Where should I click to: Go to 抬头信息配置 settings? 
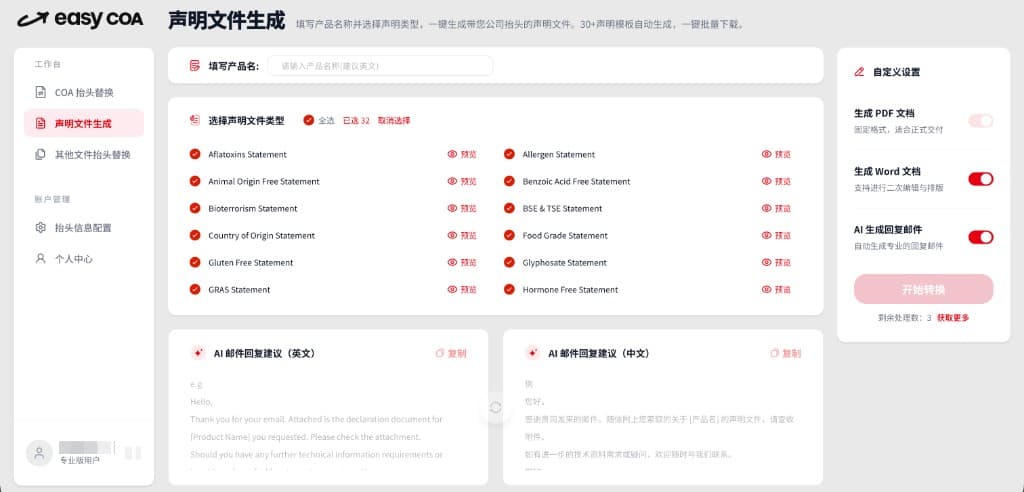tap(84, 227)
